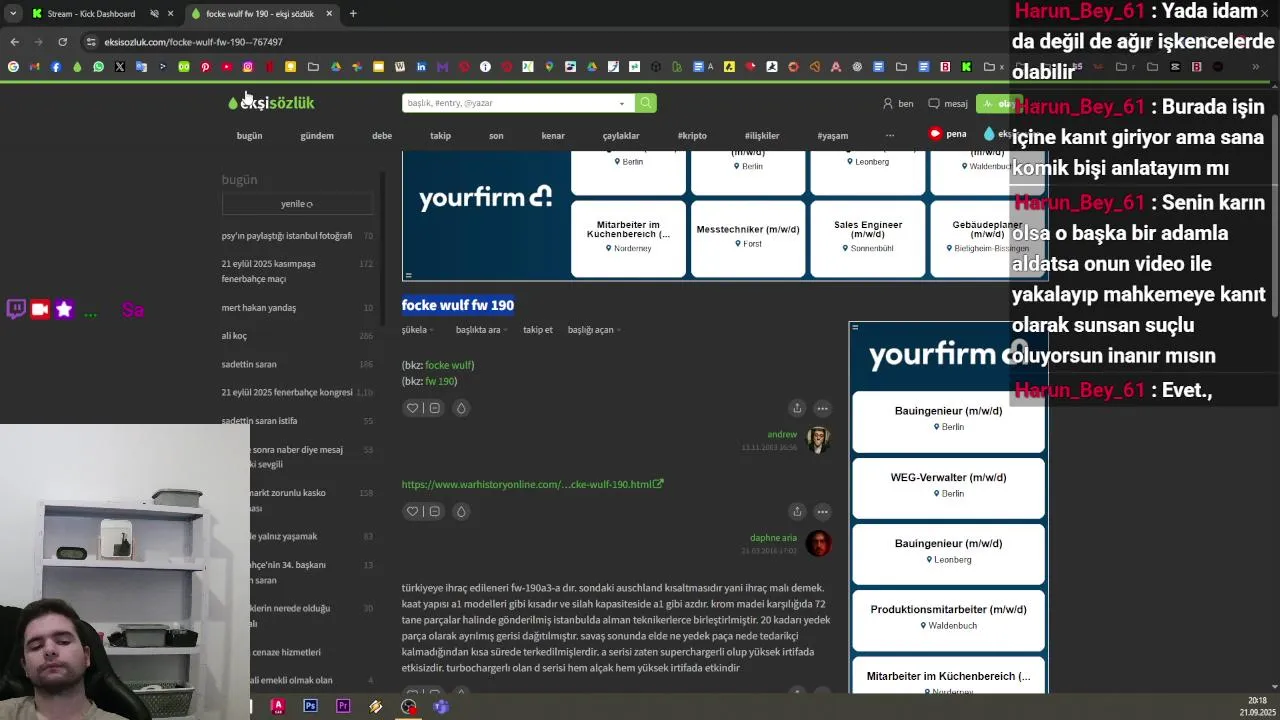Open more options on daphne aria's entry
The image size is (1280, 720).
822,511
